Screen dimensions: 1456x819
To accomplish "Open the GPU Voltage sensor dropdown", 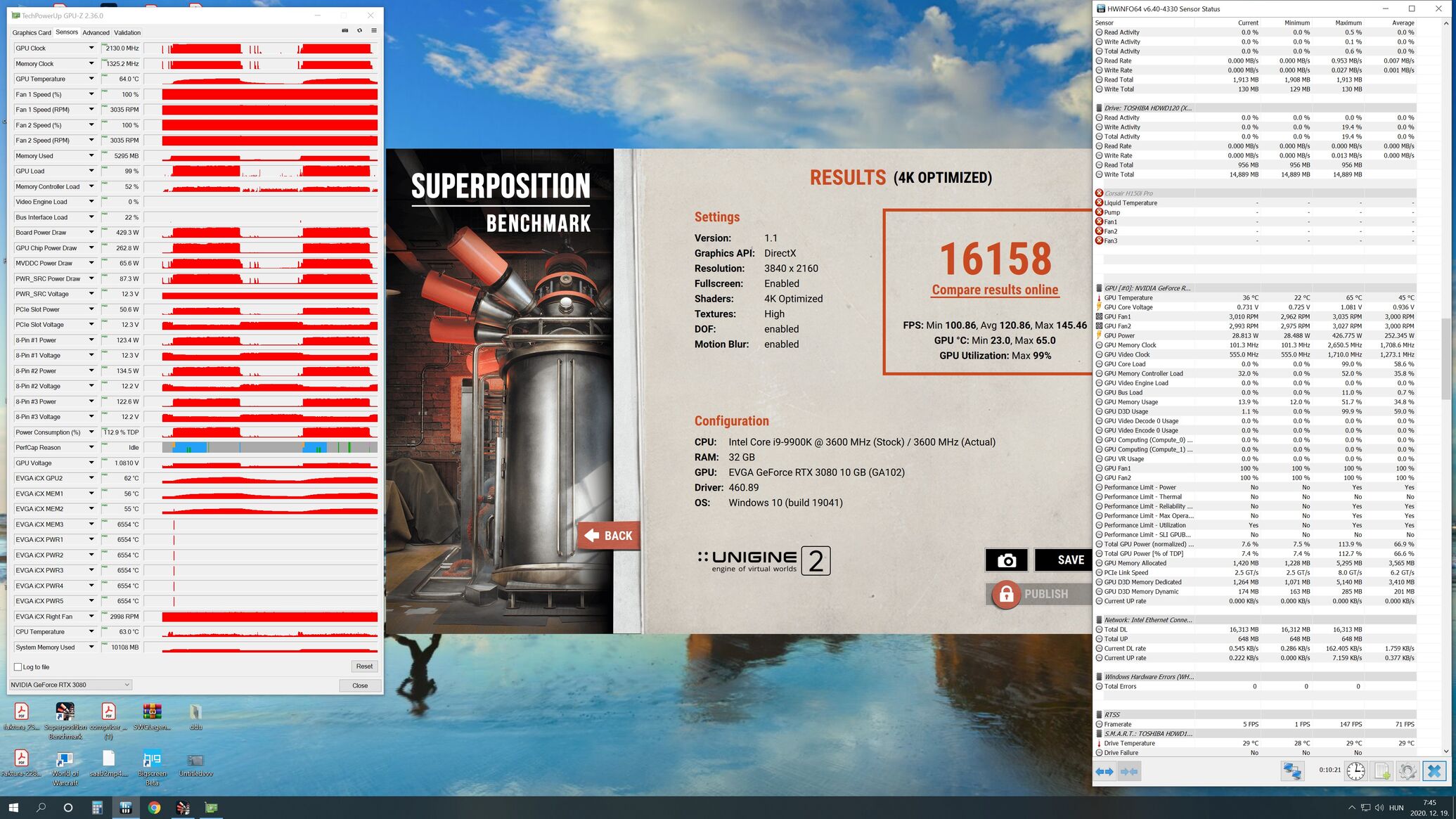I will coord(91,463).
